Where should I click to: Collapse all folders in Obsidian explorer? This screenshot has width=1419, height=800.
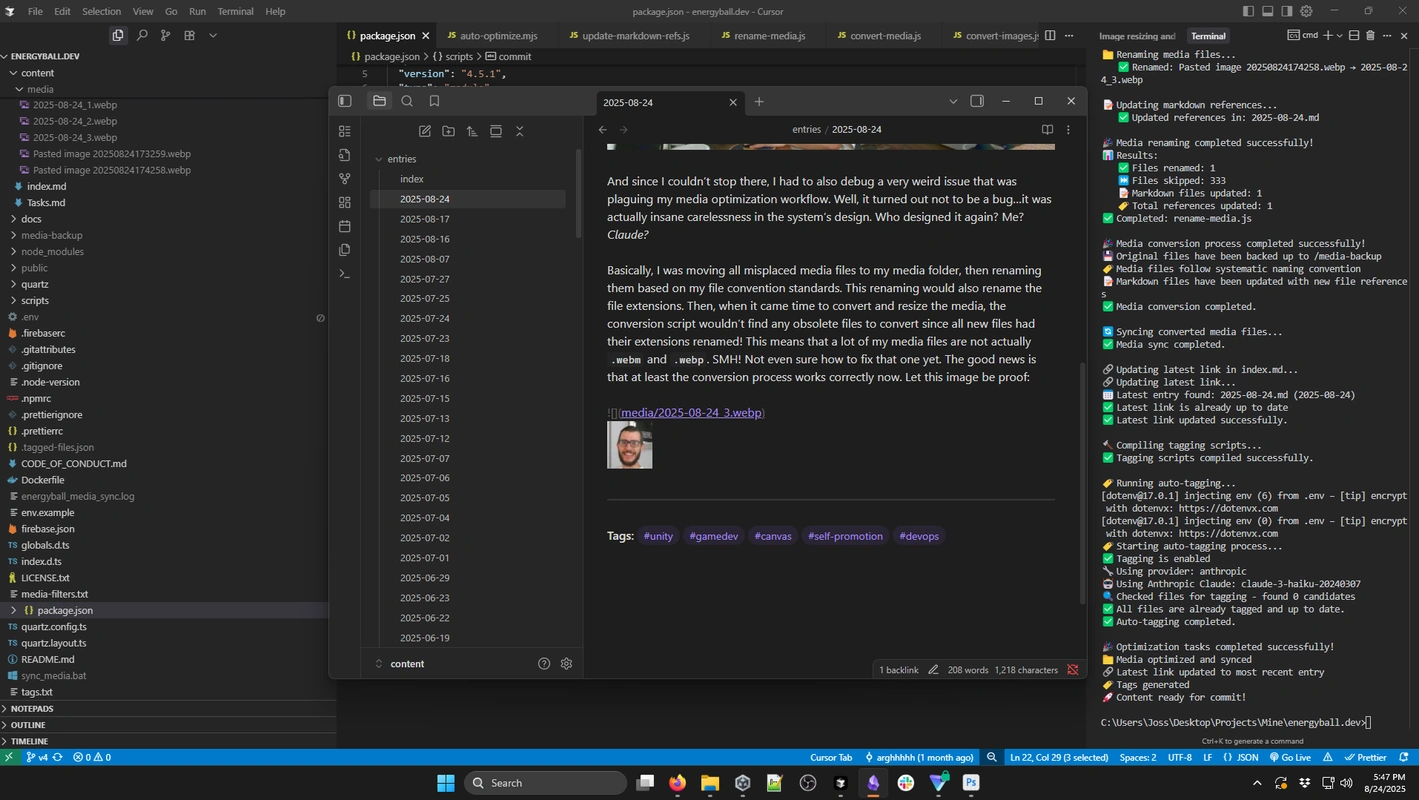519,131
